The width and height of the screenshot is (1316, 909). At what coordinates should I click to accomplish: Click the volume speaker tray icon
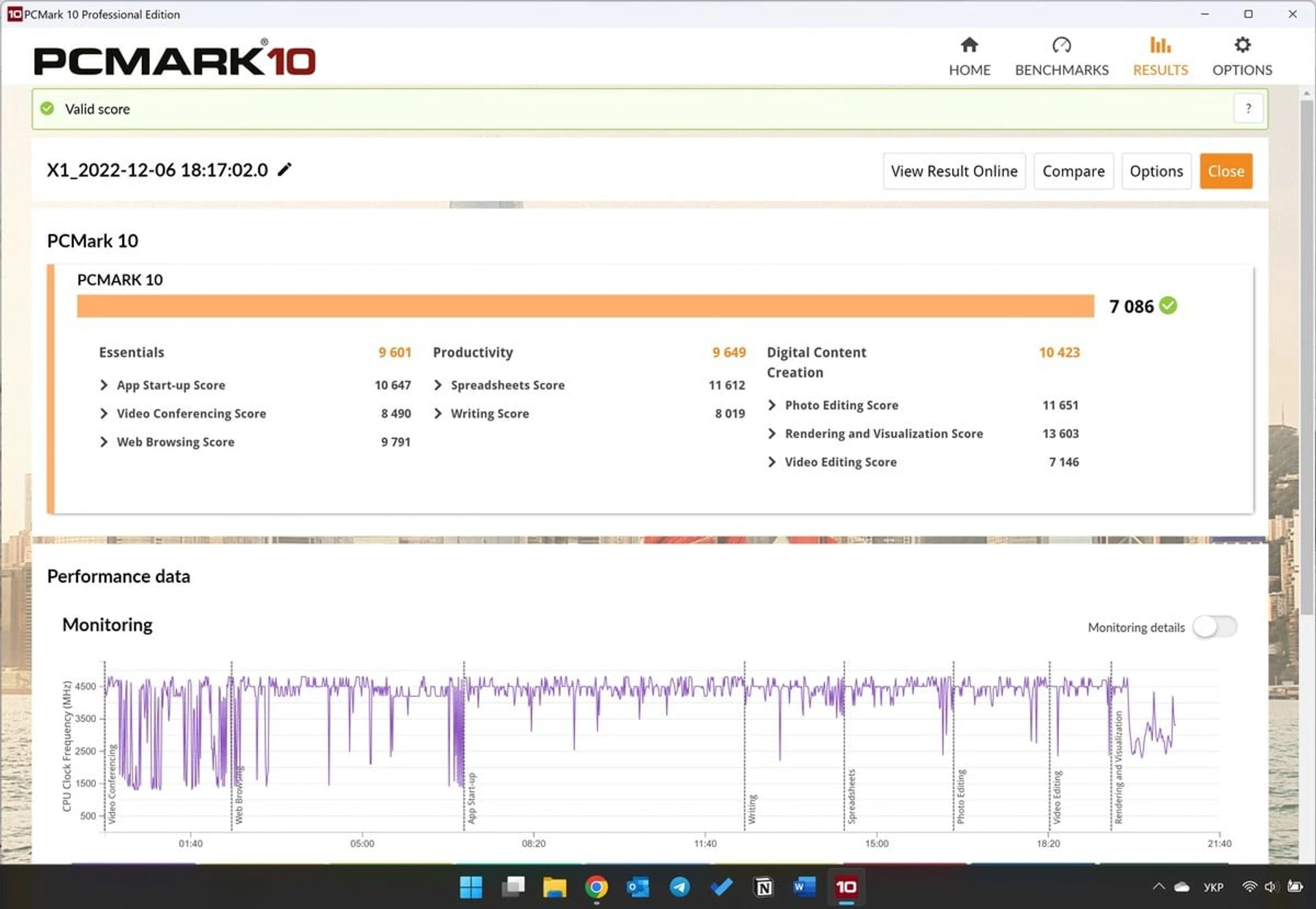1271,887
